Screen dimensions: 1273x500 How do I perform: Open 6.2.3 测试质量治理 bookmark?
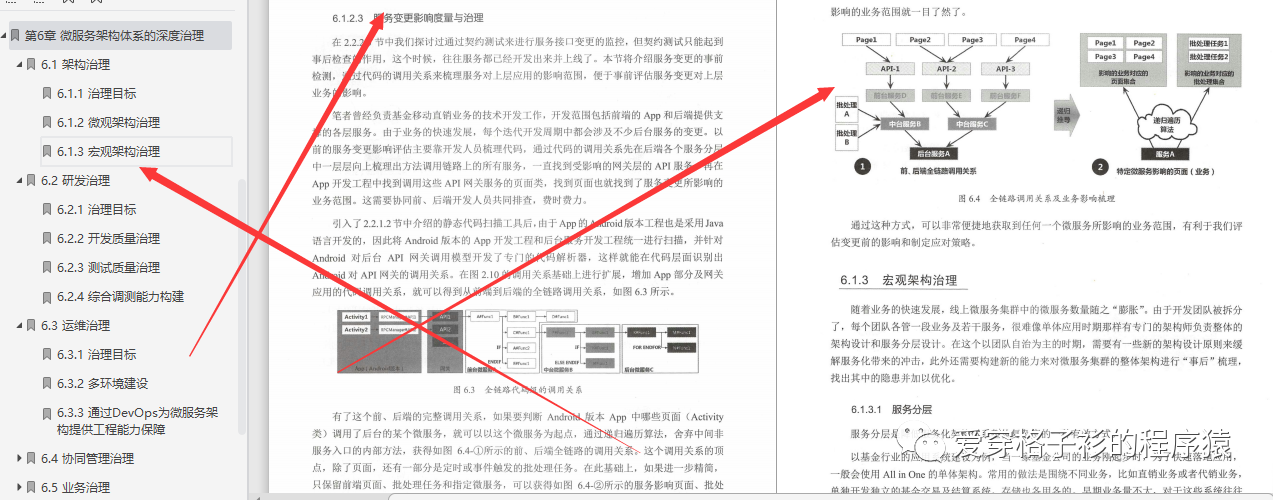pos(109,268)
